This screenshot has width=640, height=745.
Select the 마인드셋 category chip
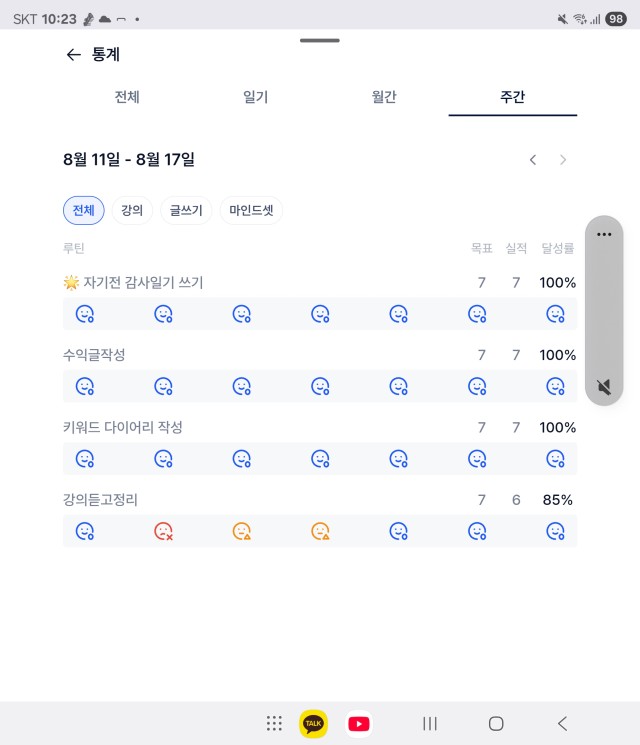[251, 210]
